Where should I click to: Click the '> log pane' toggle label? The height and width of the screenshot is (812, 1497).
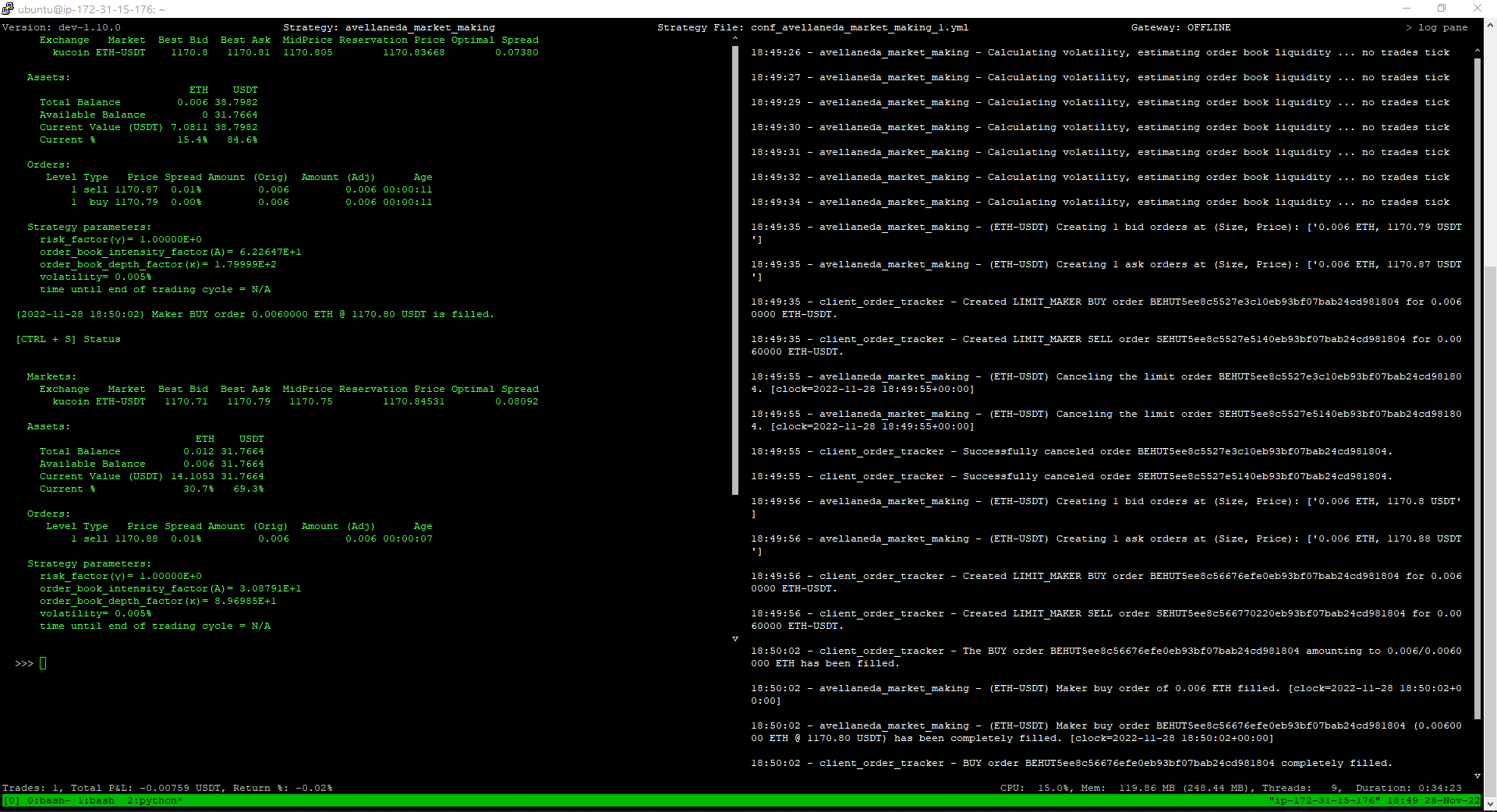1436,27
